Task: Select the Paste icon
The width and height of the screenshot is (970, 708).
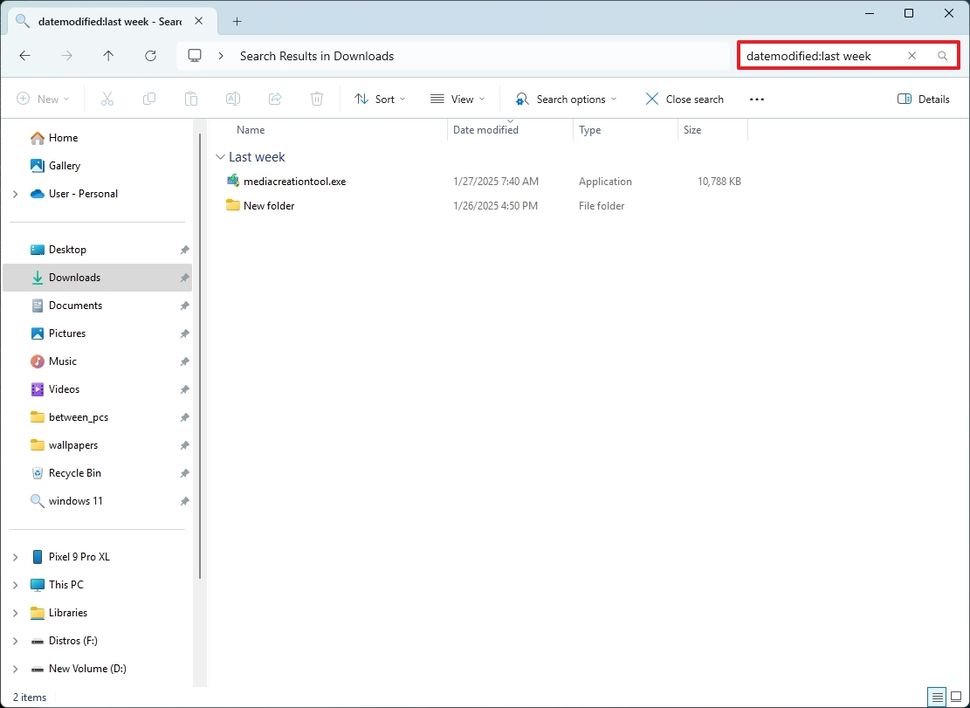Action: pyautogui.click(x=190, y=98)
